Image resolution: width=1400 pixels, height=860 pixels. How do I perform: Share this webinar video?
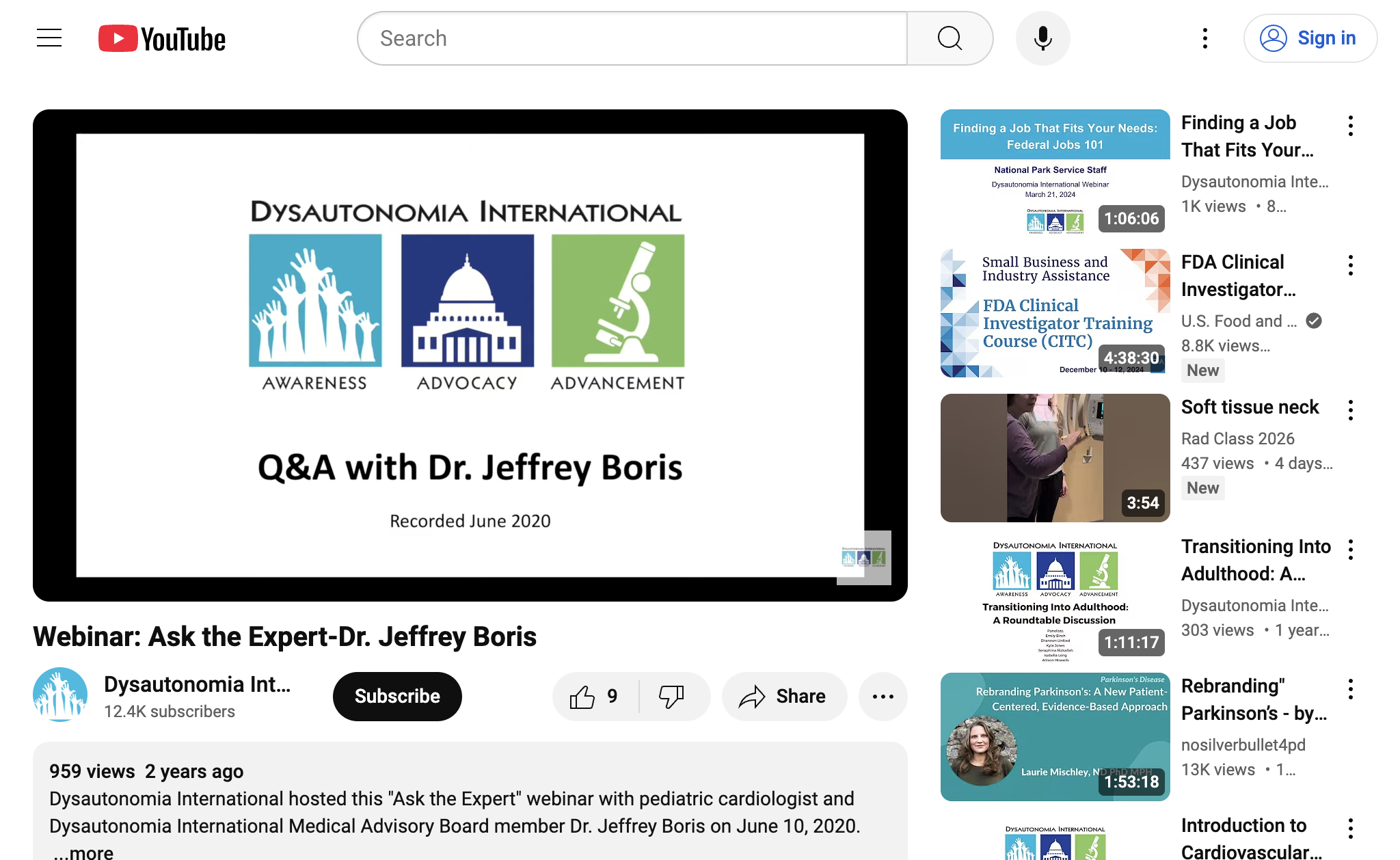click(x=784, y=697)
